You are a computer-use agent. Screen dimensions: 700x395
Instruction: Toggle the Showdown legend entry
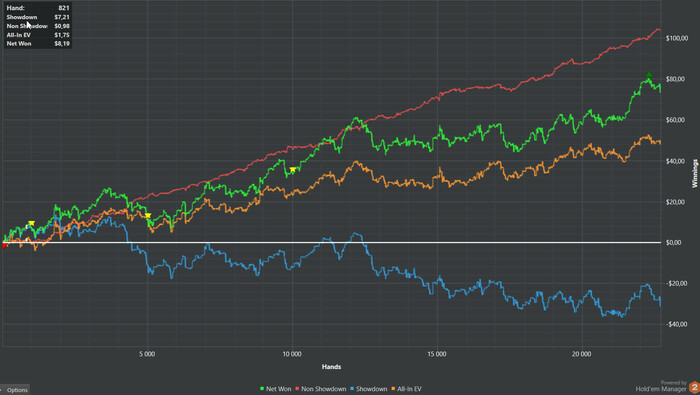(x=368, y=389)
